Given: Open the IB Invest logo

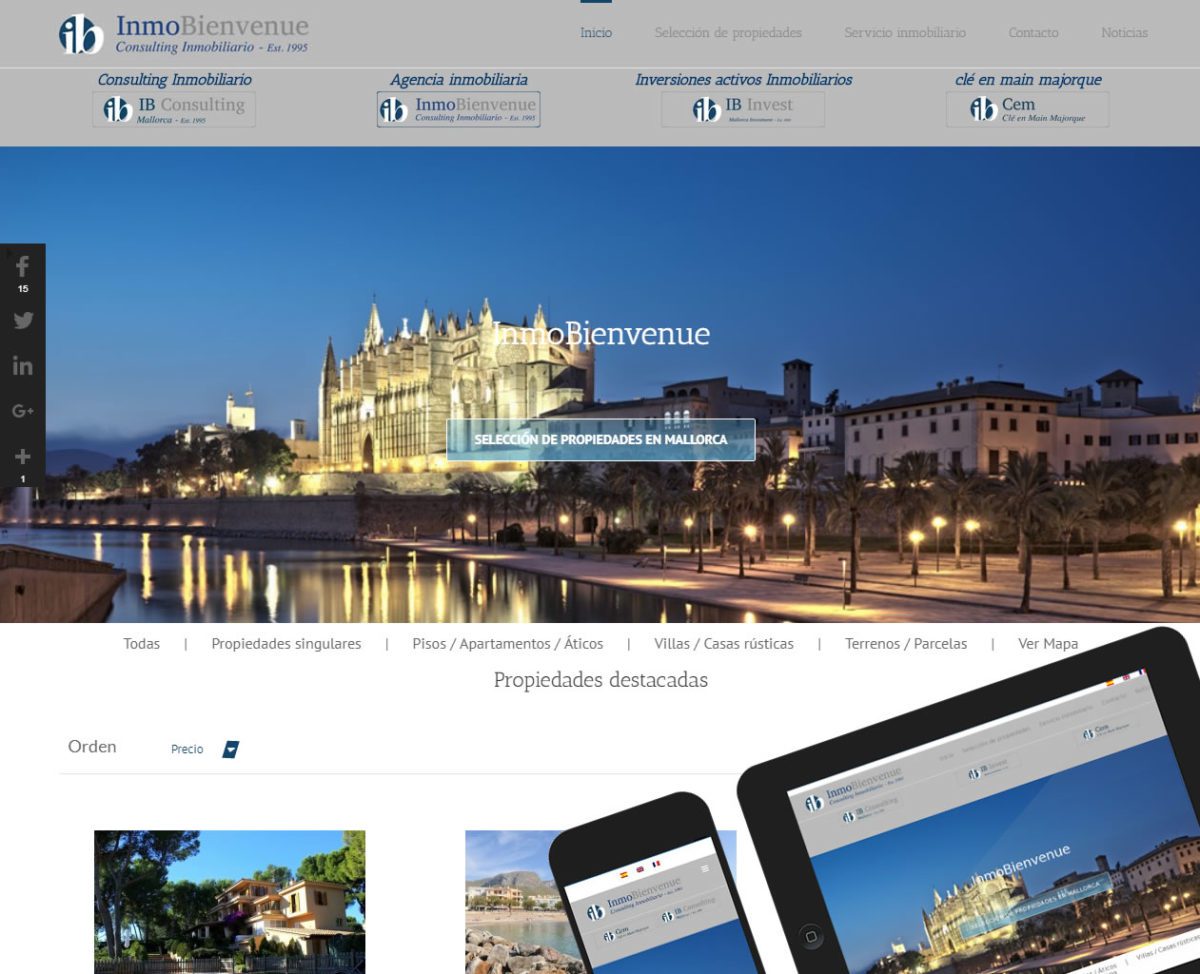Looking at the screenshot, I should (x=743, y=109).
